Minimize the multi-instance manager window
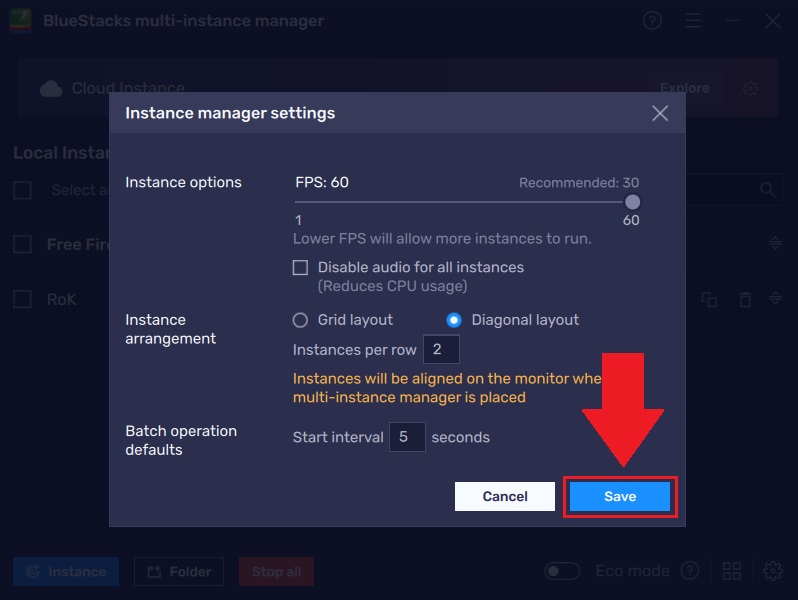Screen dimensions: 798x600 (732, 21)
